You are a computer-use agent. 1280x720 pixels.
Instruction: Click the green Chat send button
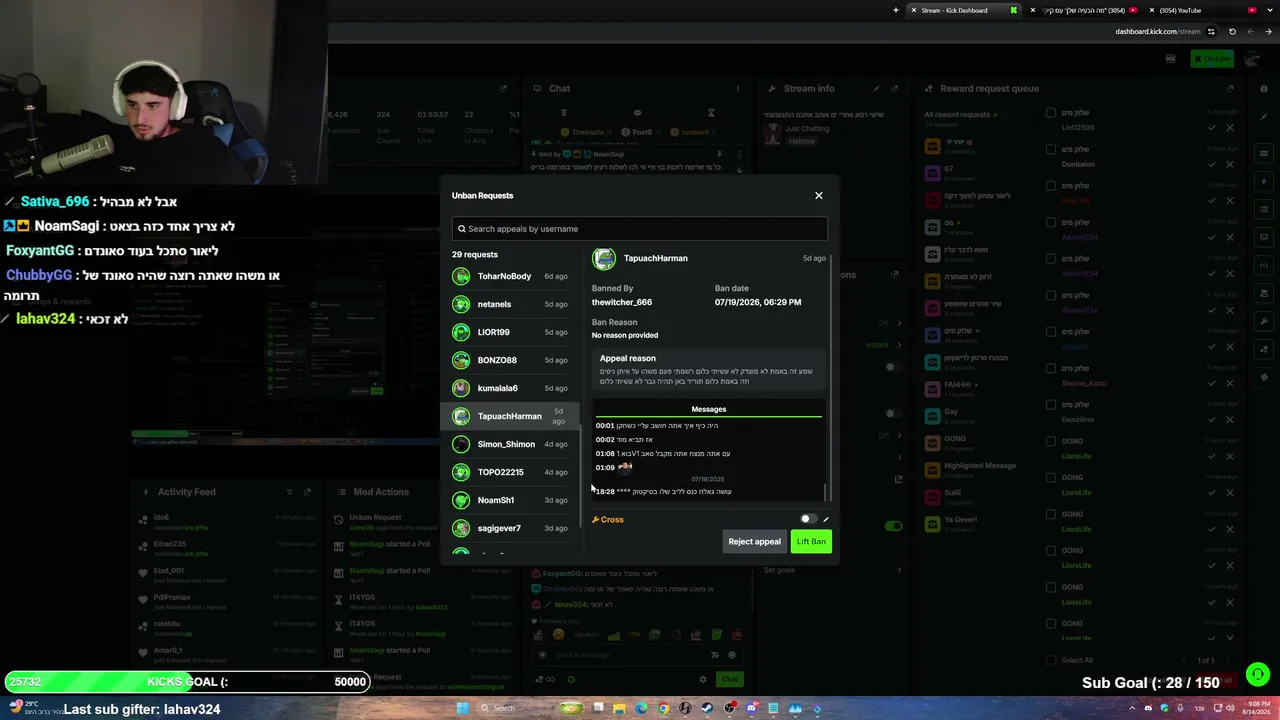pos(730,679)
